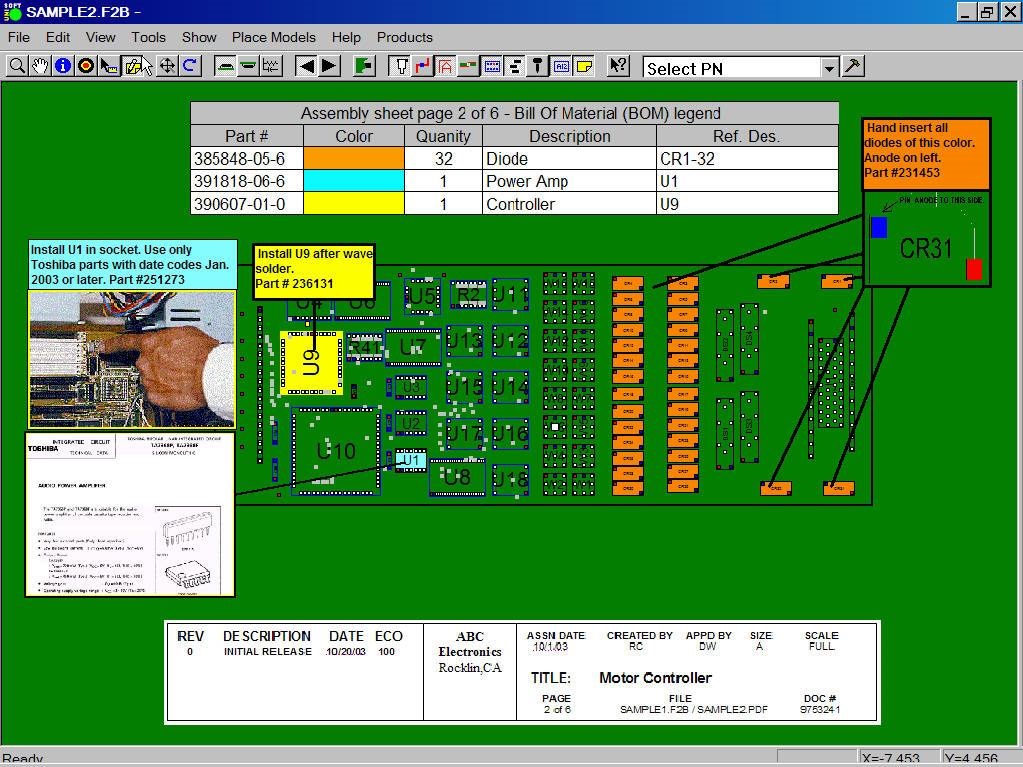The width and height of the screenshot is (1023, 767).
Task: Open the View menu
Action: point(100,37)
